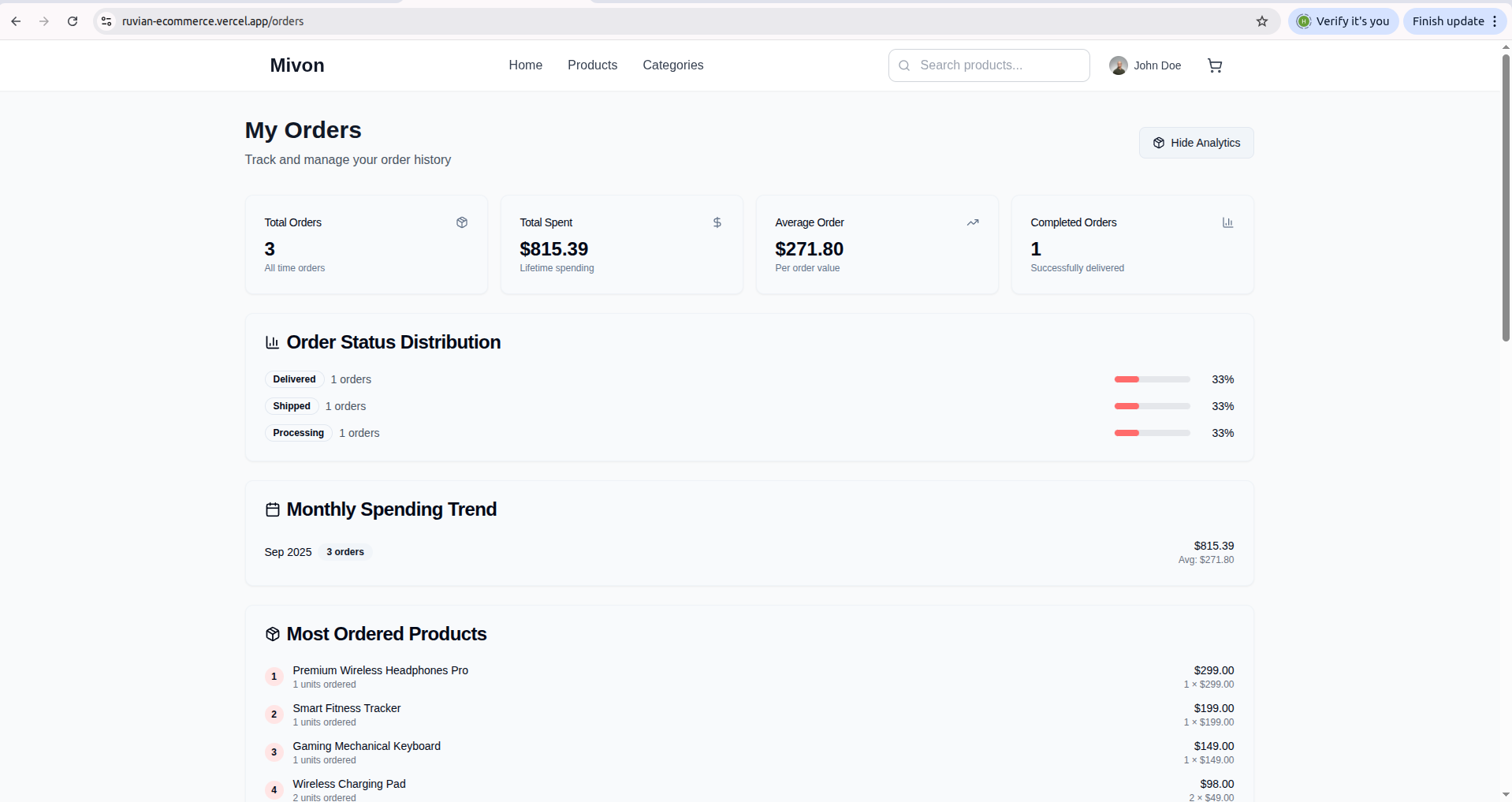This screenshot has width=1512, height=802.
Task: Click rank badge 2 for Smart Fitness Tracker
Action: click(x=274, y=714)
